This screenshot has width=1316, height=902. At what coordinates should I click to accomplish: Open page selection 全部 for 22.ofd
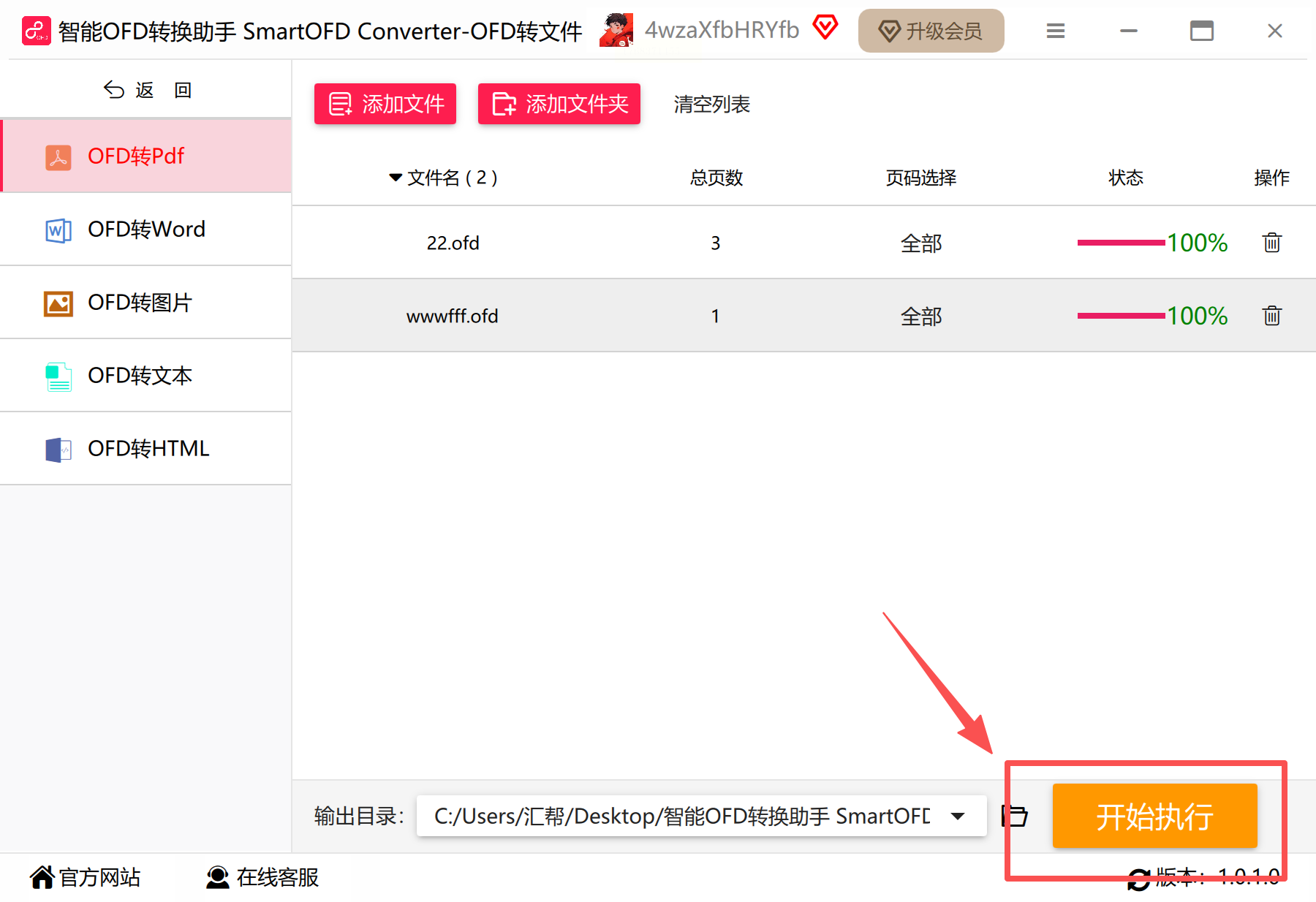click(921, 243)
